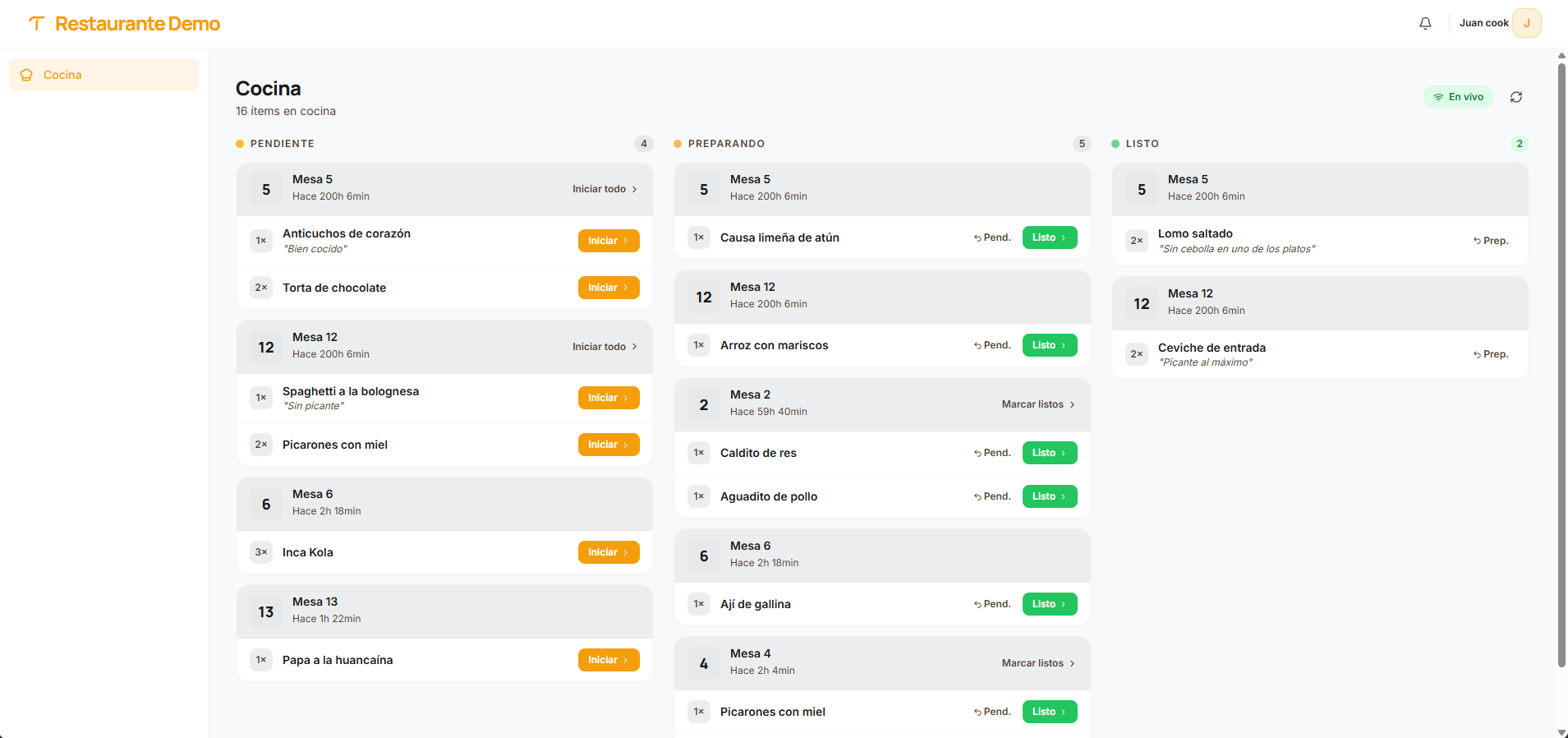Viewport: 1568px width, 738px height.
Task: Send Ceviche de entrada back to Prep.
Action: point(1491,354)
